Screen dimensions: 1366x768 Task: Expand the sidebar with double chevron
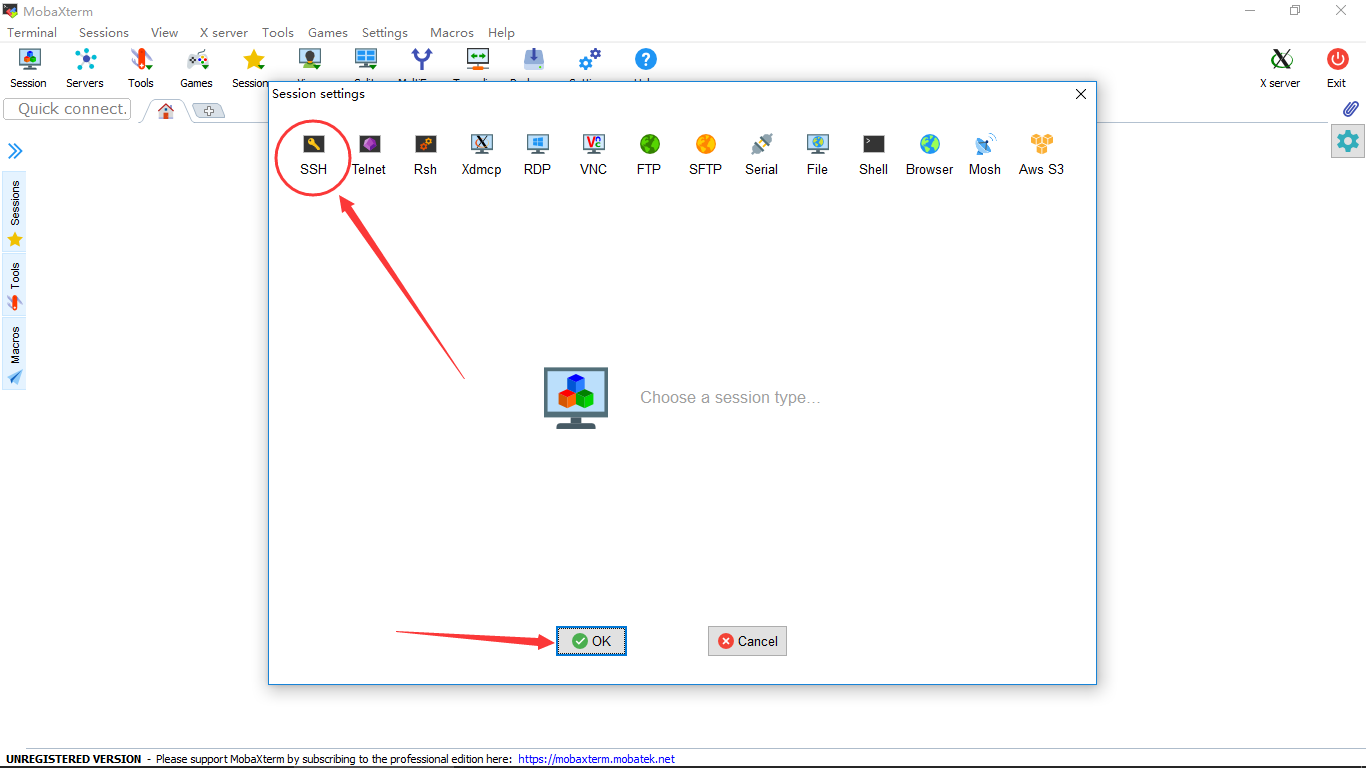pyautogui.click(x=15, y=151)
